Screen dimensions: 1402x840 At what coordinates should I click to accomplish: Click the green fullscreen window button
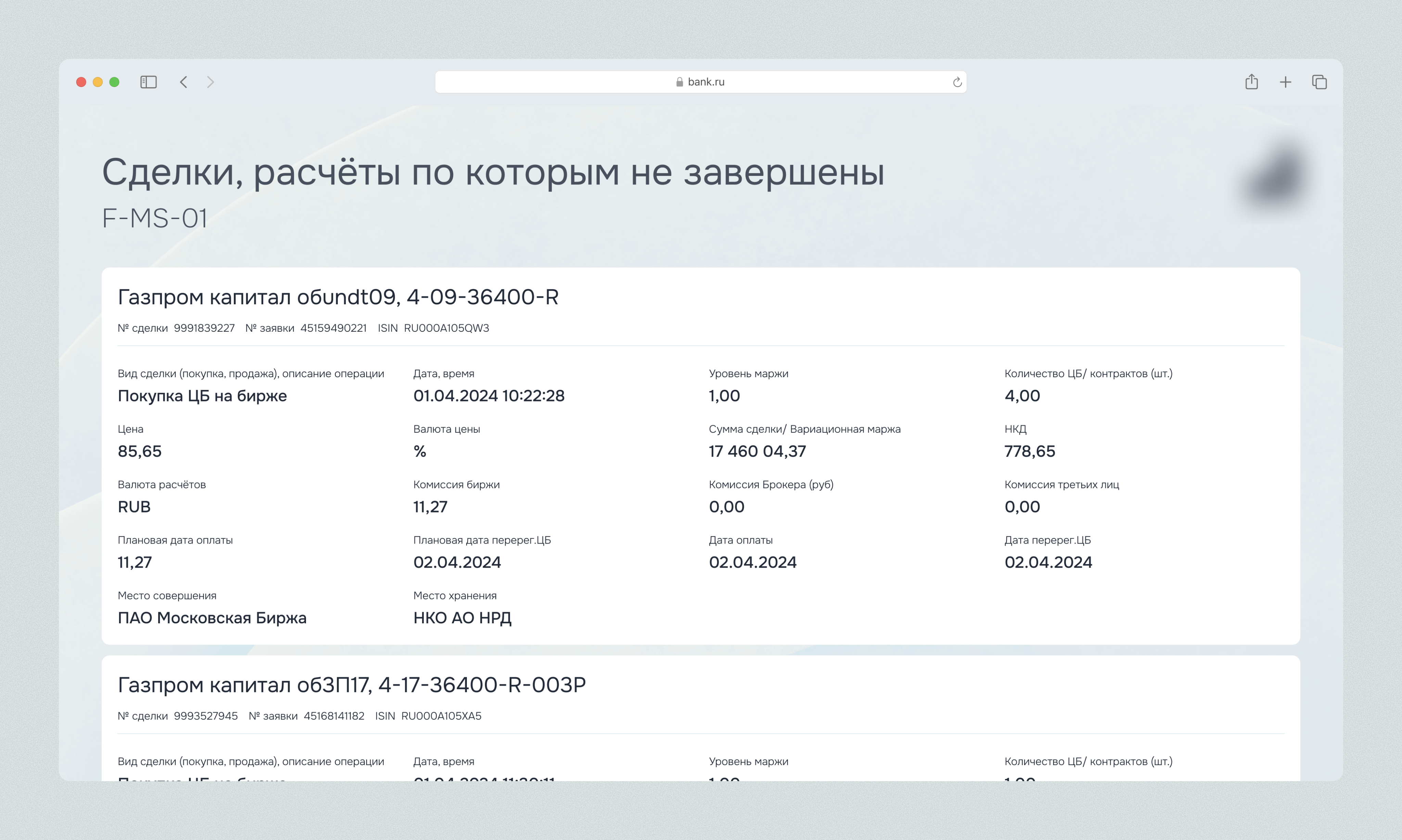pos(114,82)
